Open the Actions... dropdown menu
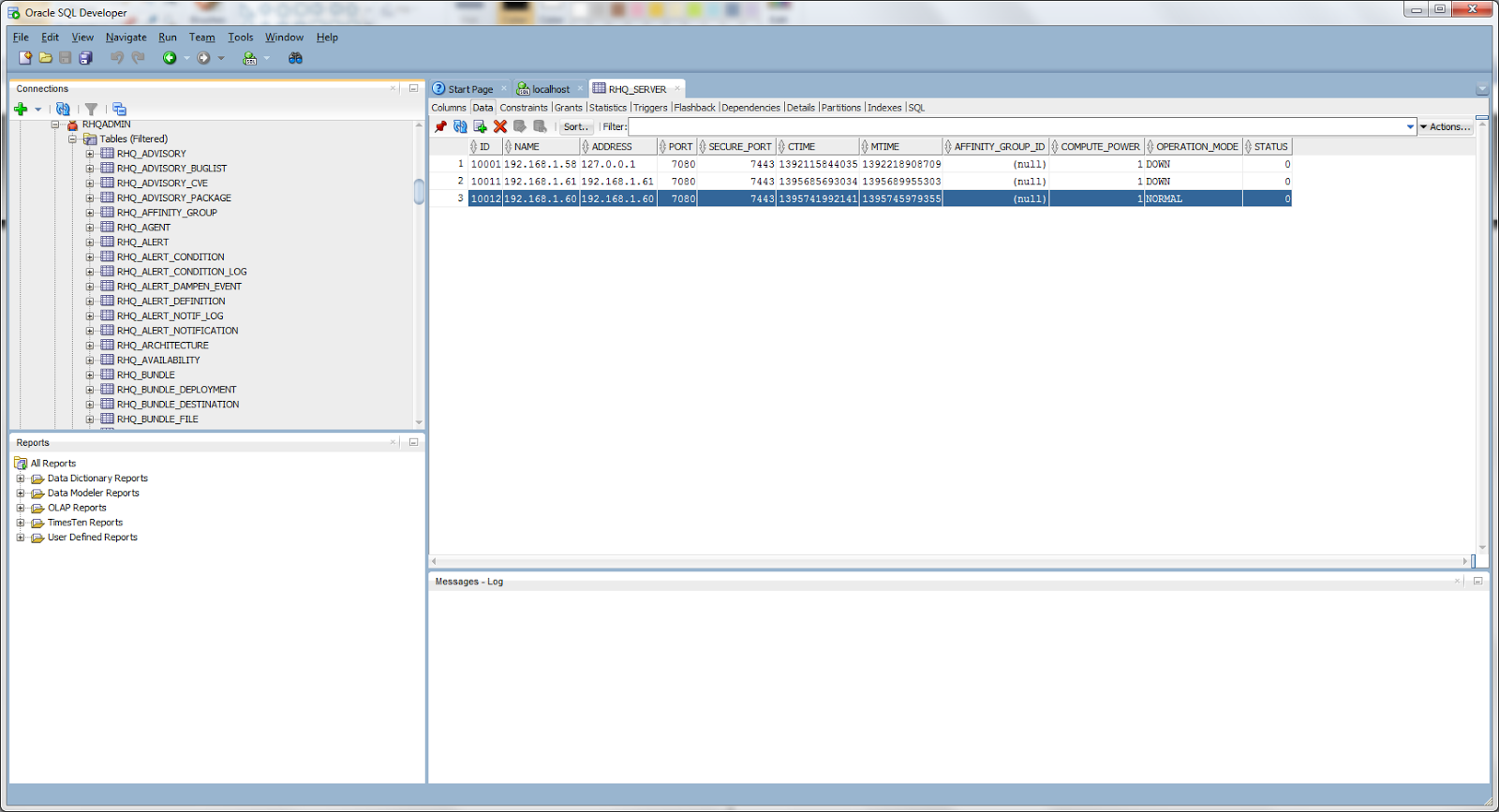The image size is (1499, 812). point(1446,126)
